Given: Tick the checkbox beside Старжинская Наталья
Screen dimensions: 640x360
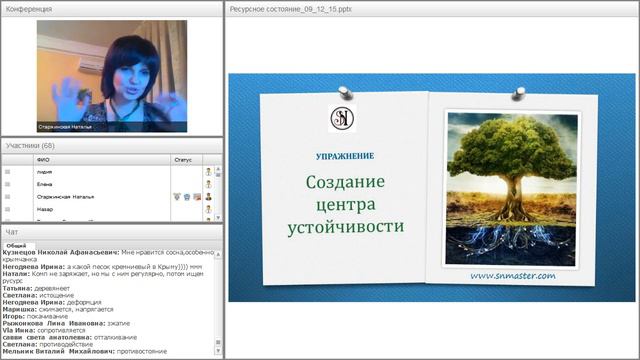Looking at the screenshot, I should 7,197.
